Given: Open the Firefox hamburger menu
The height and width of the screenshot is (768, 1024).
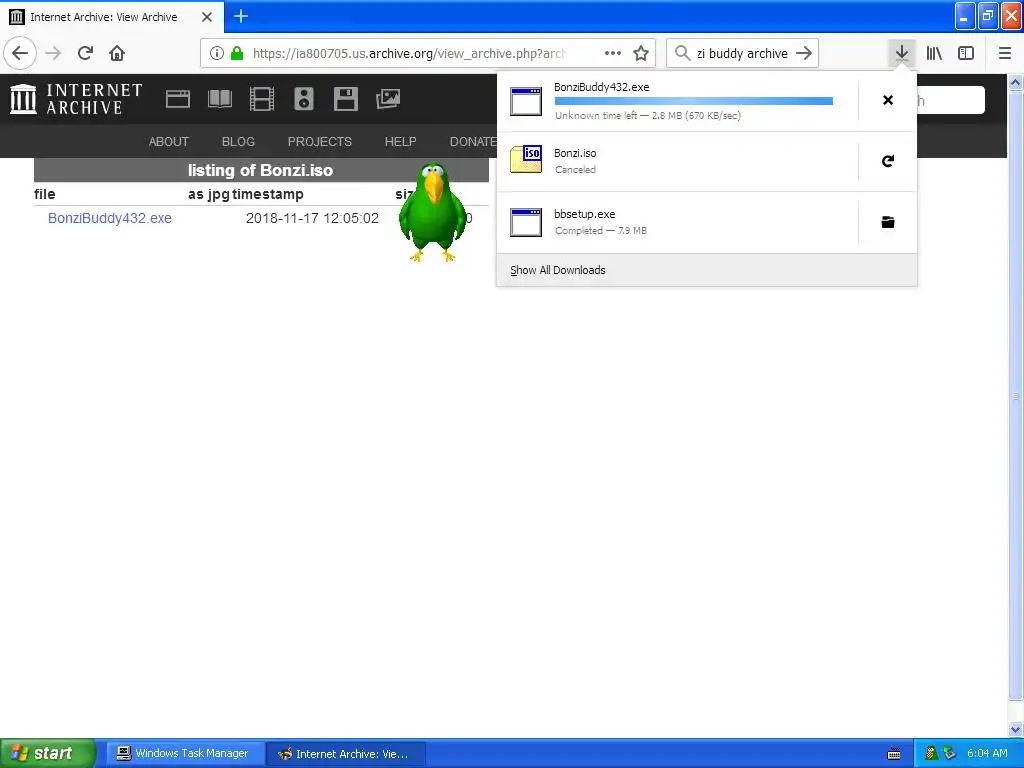Looking at the screenshot, I should click(x=1005, y=53).
